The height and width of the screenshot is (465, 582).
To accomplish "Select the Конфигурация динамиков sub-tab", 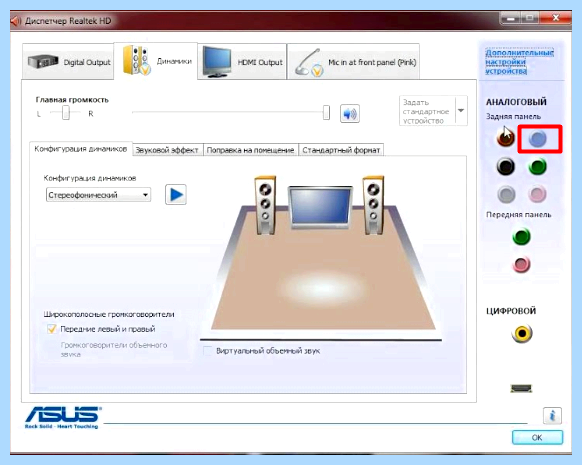I will coord(81,149).
